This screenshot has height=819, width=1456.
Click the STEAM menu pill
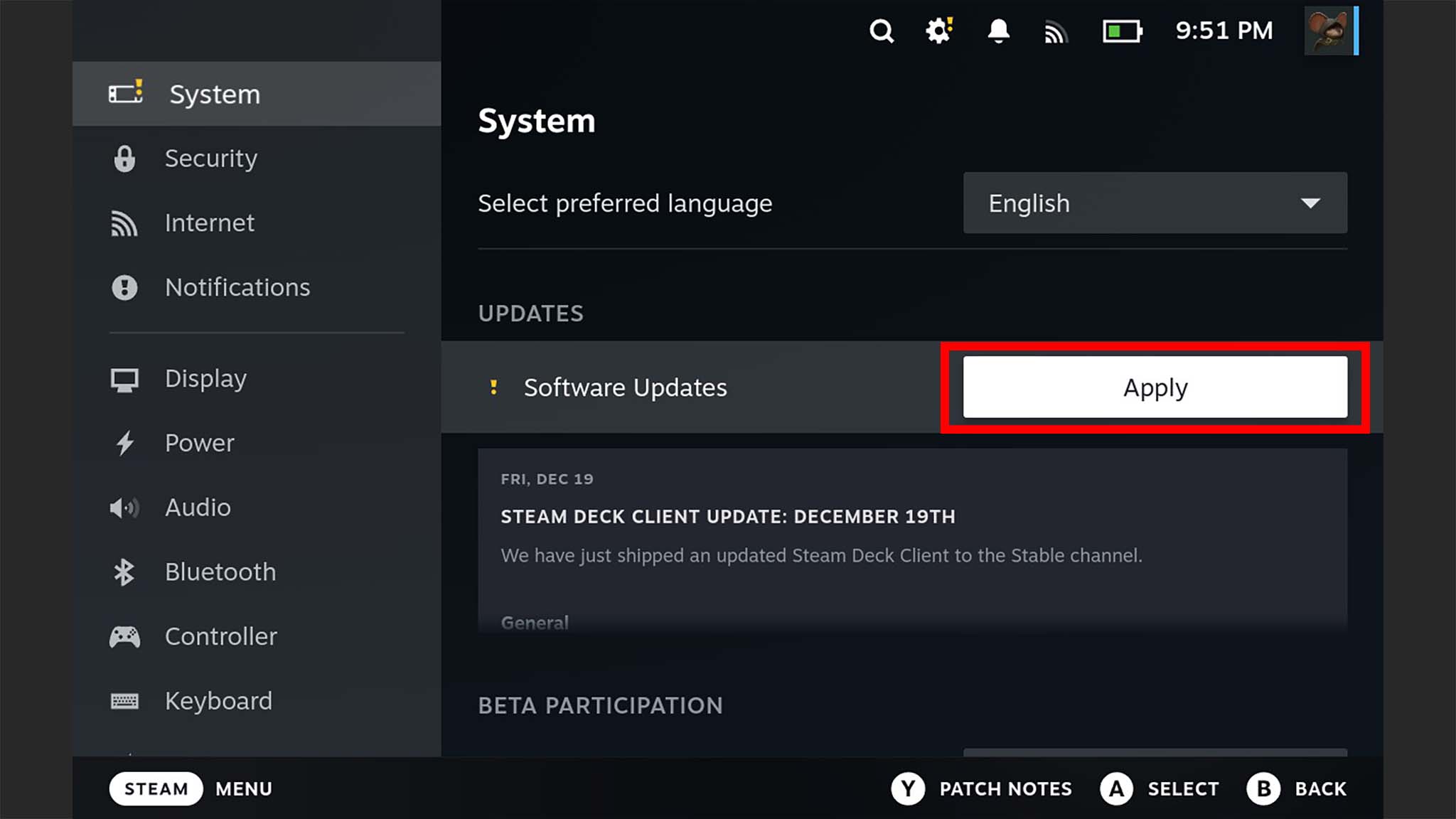pyautogui.click(x=156, y=788)
